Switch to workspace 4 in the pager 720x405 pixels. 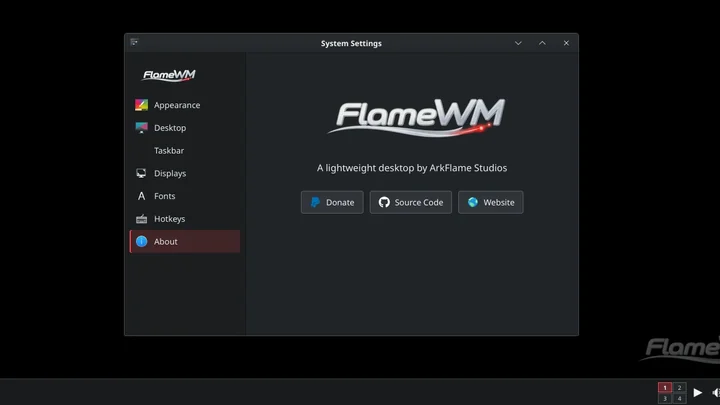[679, 399]
